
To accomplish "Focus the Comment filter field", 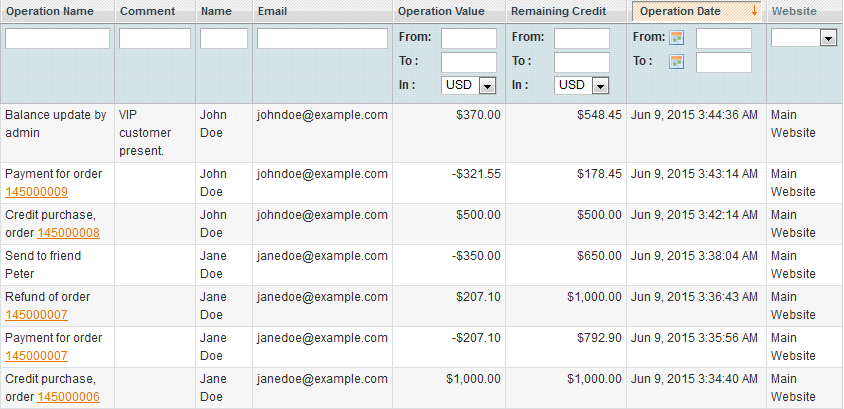I will point(155,38).
